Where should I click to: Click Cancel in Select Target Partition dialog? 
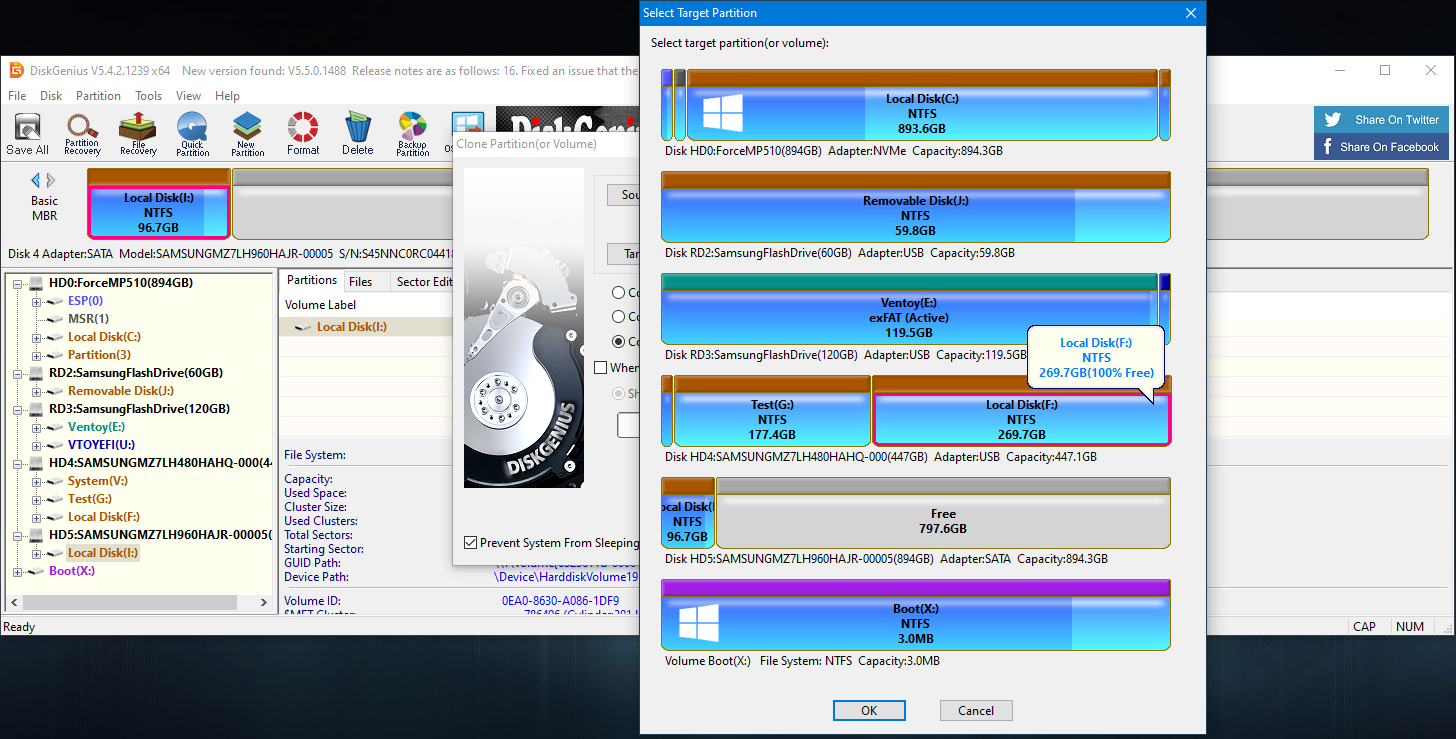tap(976, 710)
